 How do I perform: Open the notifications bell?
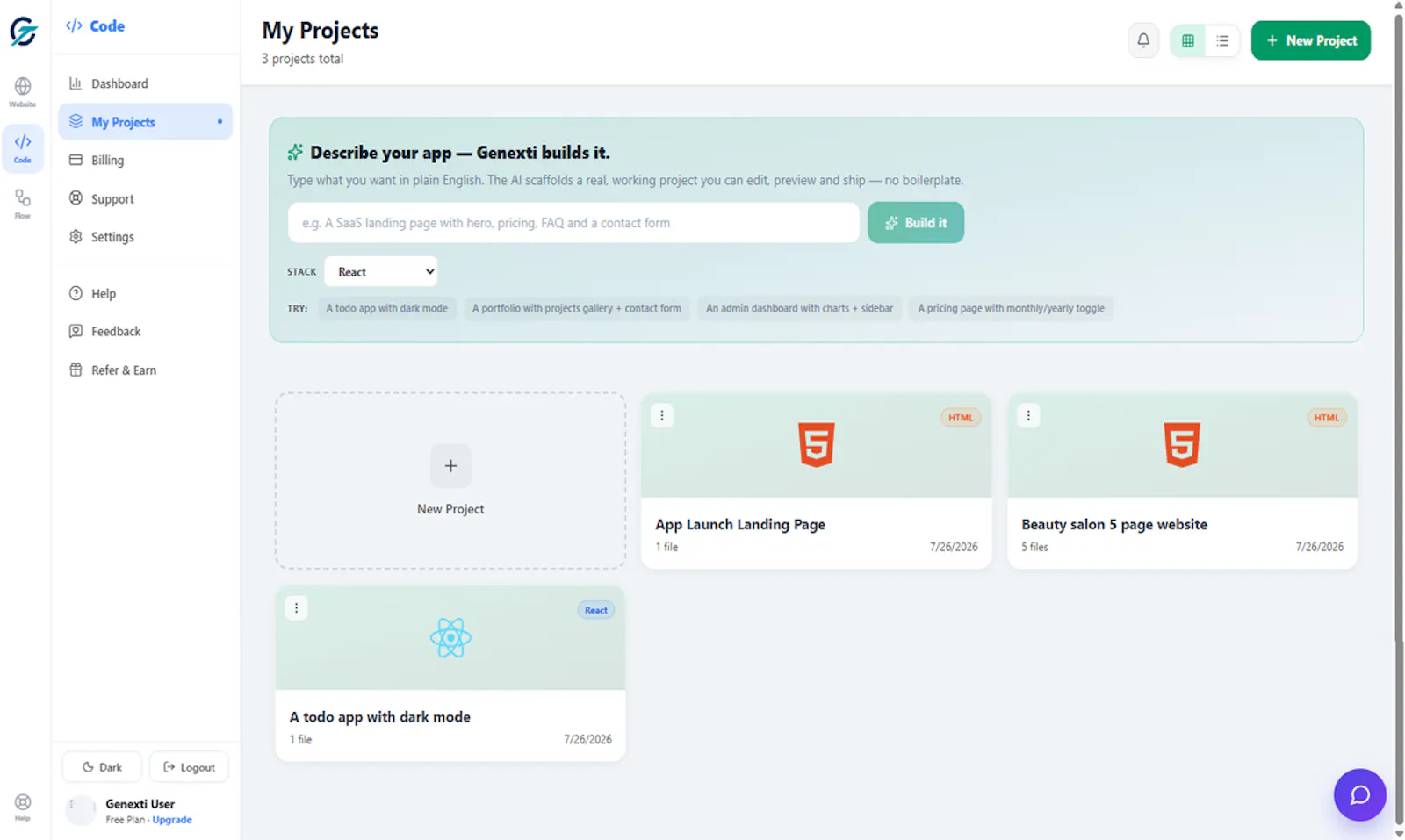1143,40
